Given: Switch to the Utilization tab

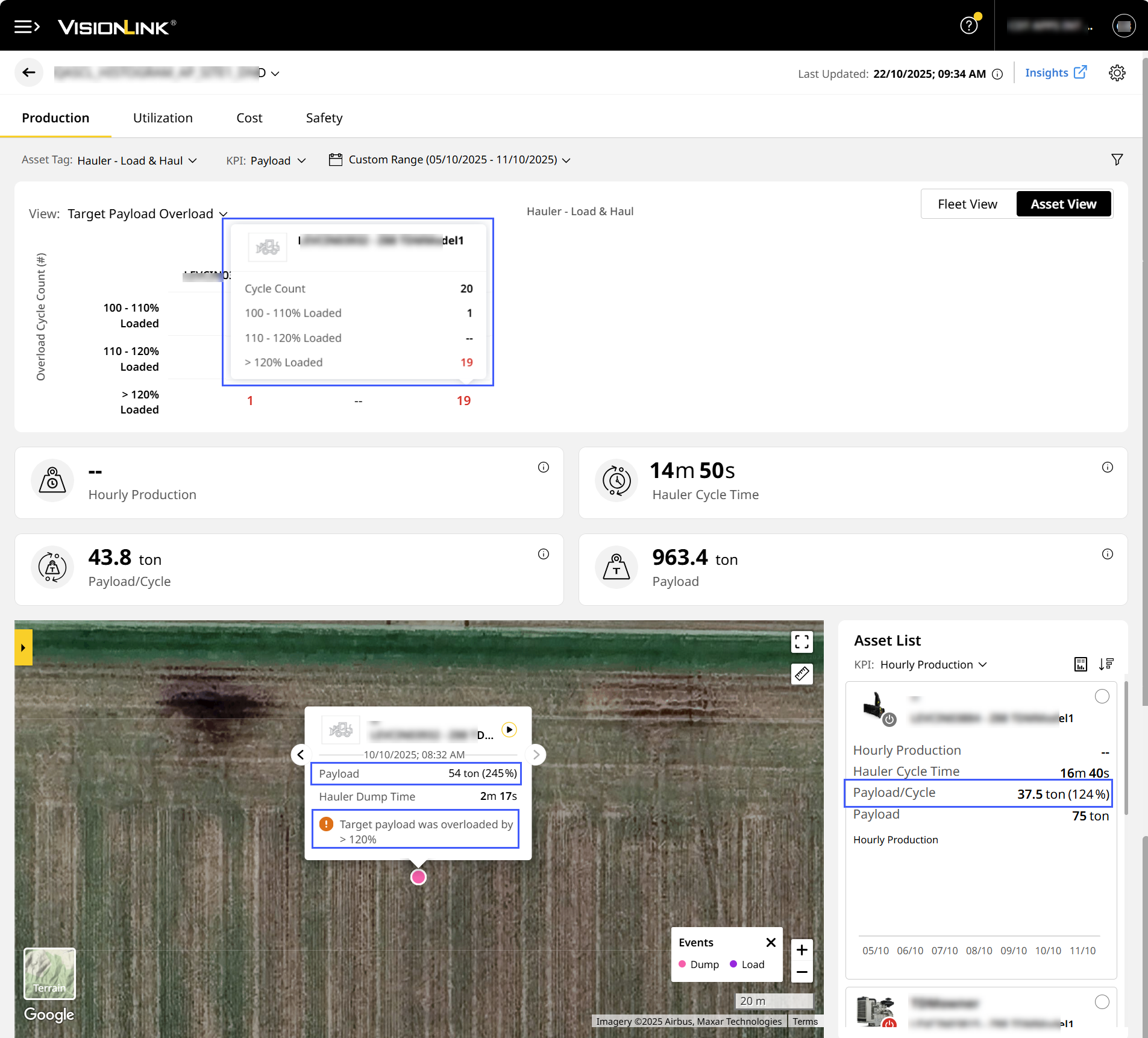Looking at the screenshot, I should tap(163, 118).
